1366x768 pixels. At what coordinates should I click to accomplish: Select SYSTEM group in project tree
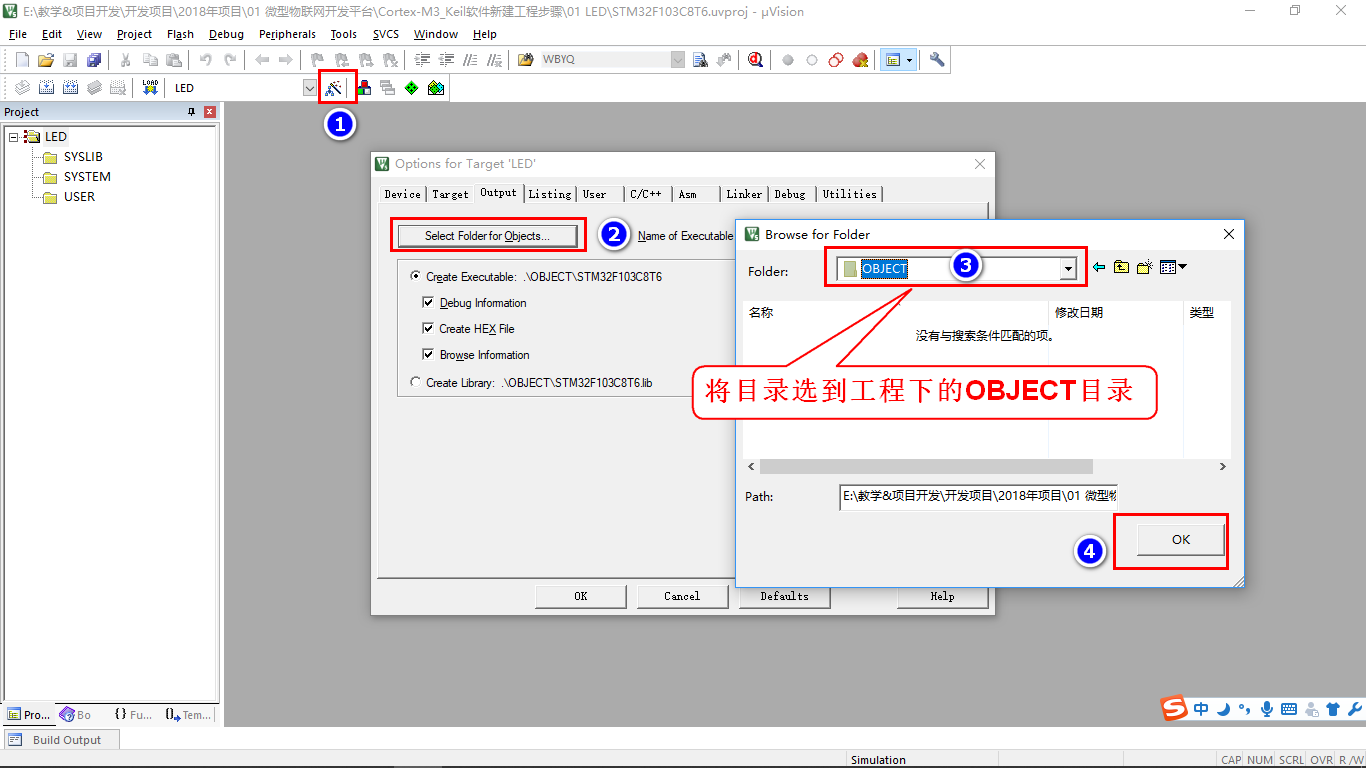(87, 177)
